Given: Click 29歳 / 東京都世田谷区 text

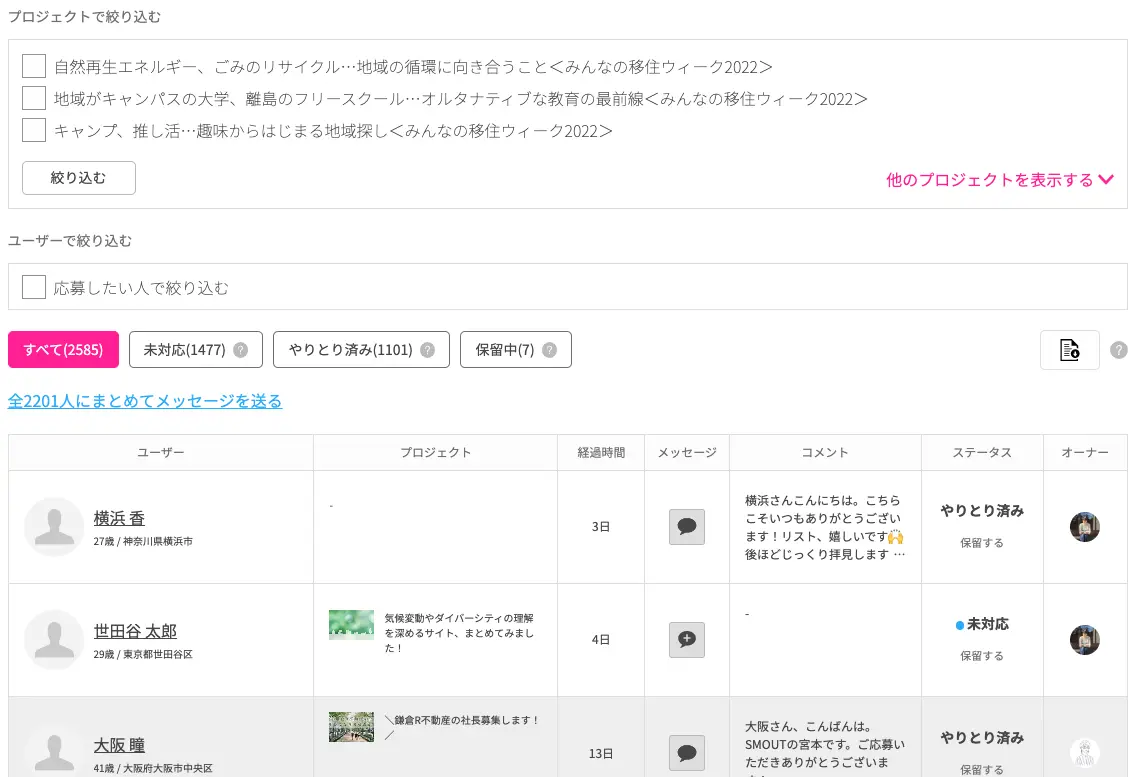Looking at the screenshot, I should [x=143, y=655].
